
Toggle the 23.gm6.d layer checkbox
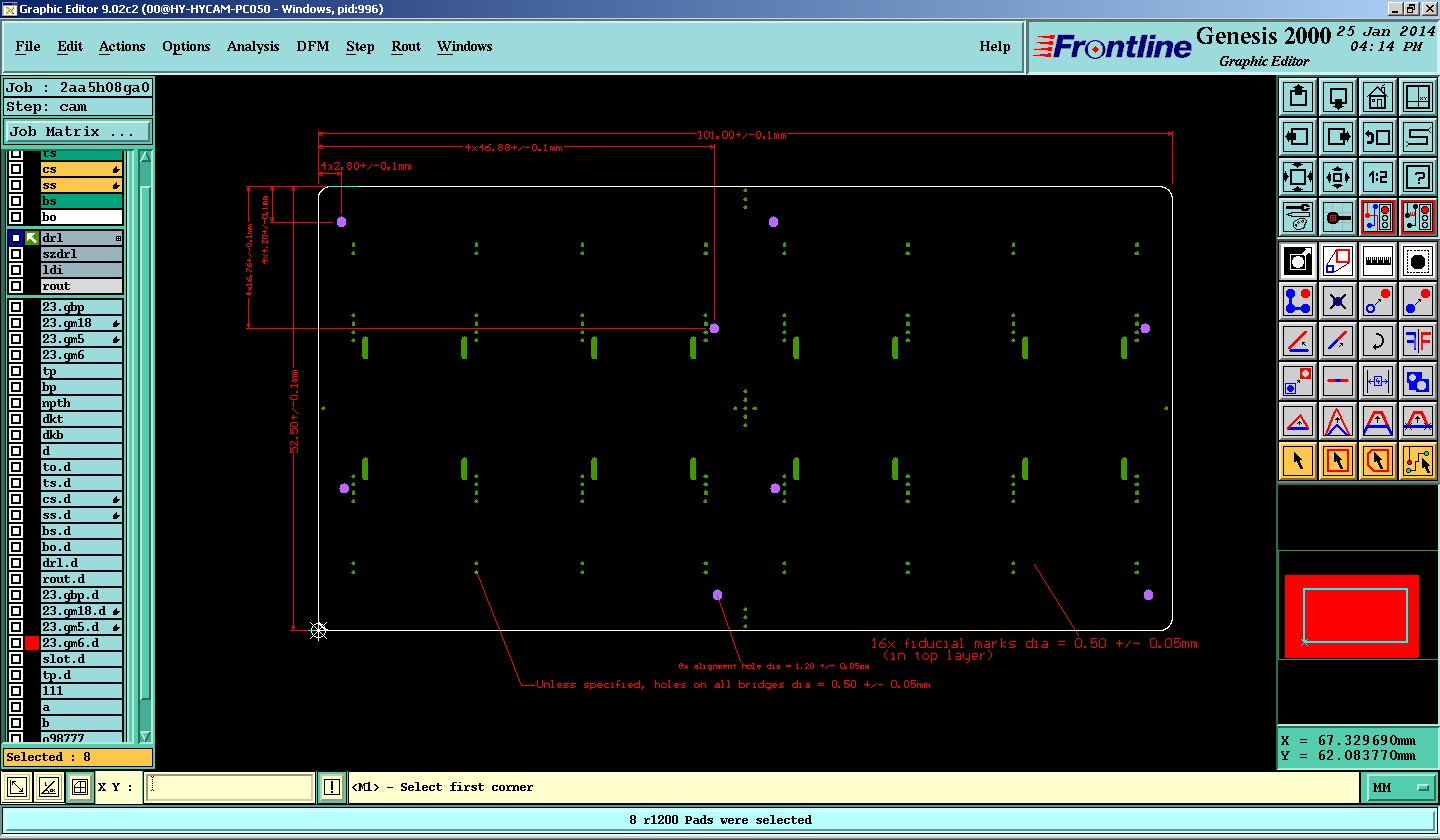[x=16, y=643]
